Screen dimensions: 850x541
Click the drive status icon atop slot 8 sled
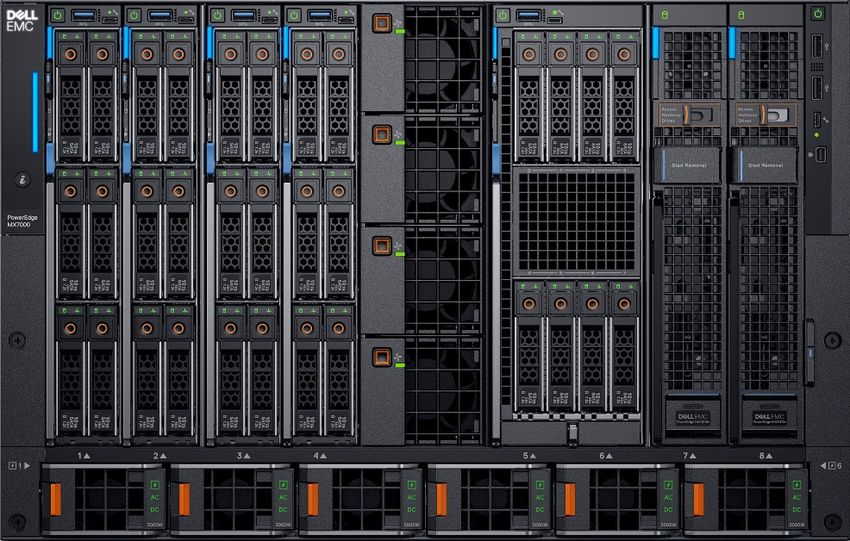[x=742, y=15]
